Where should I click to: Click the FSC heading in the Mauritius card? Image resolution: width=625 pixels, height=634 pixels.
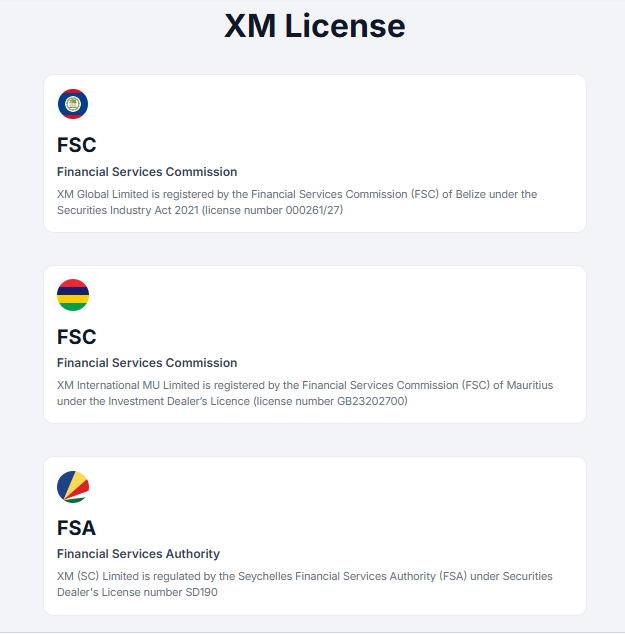point(76,337)
